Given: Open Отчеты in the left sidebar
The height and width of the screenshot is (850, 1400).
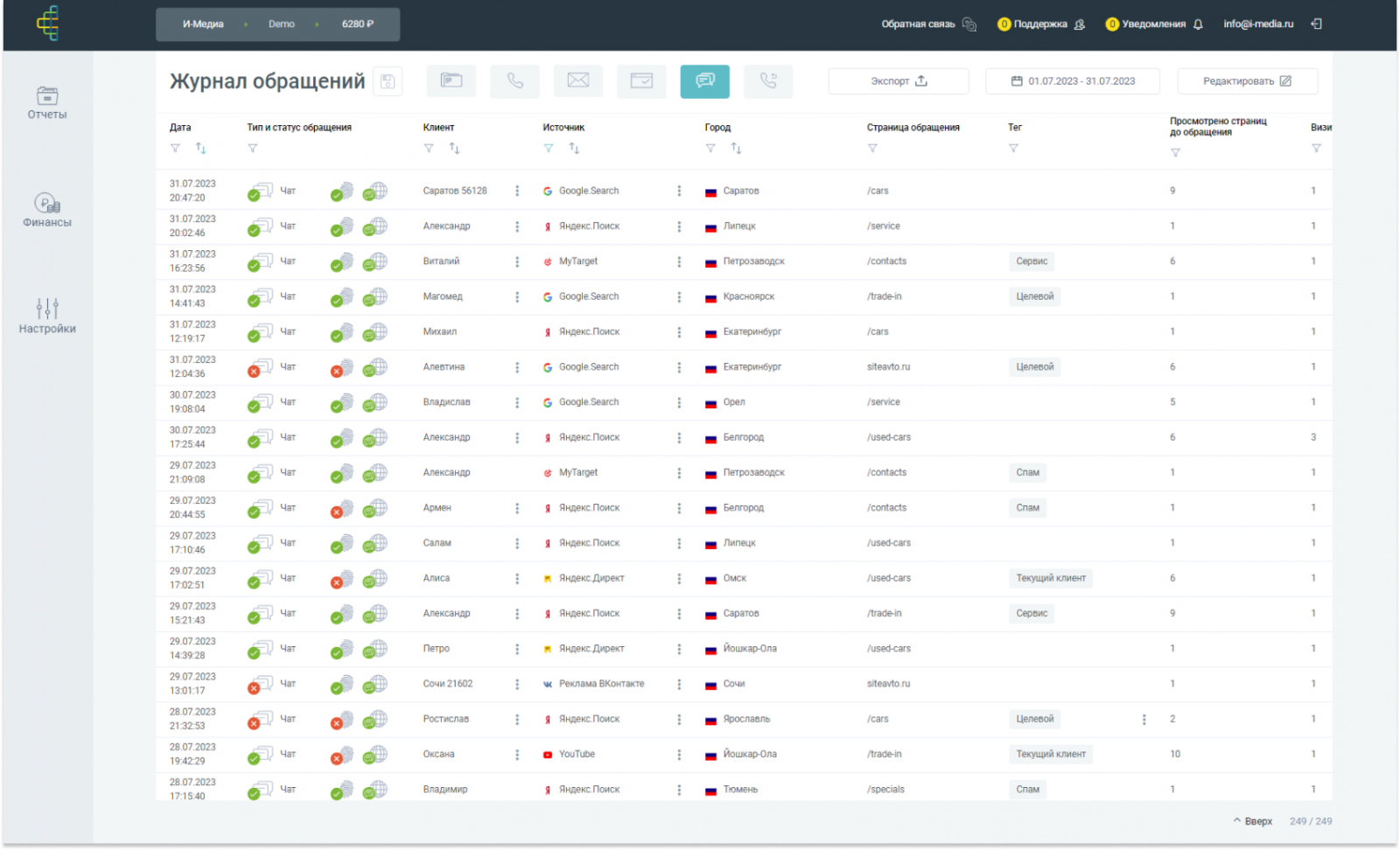Looking at the screenshot, I should point(47,103).
